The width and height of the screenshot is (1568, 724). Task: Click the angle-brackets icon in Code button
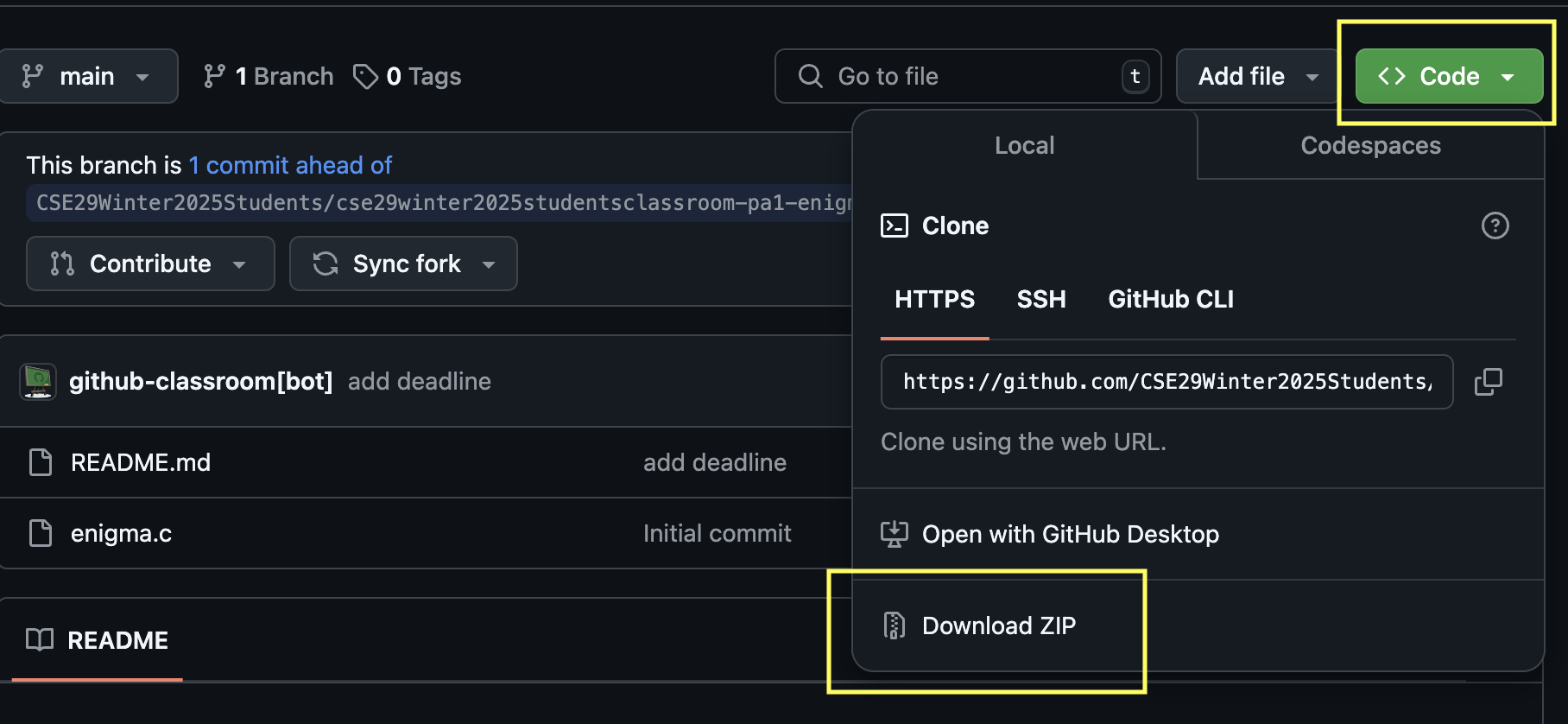click(x=1392, y=76)
